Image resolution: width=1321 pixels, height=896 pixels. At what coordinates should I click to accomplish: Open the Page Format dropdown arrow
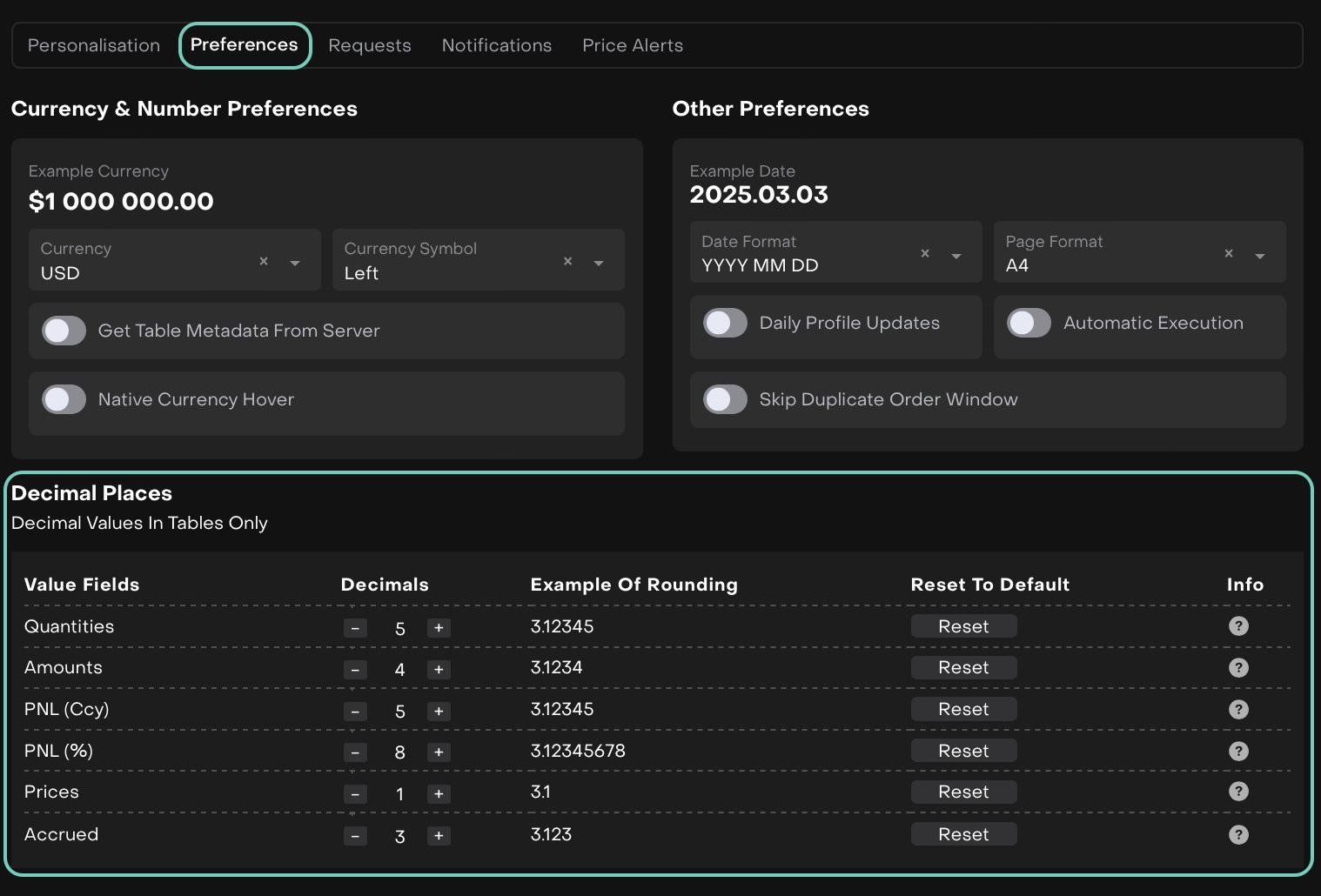[1260, 256]
